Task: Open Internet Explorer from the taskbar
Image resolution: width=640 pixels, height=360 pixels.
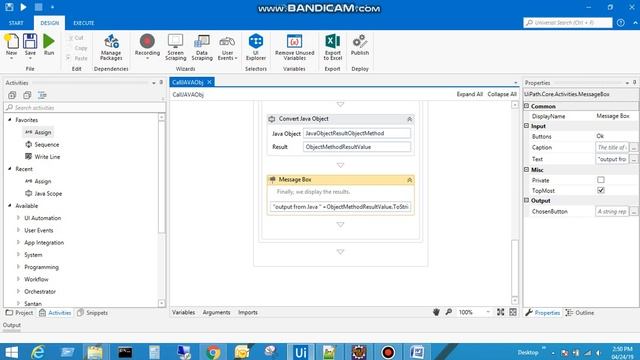Action: click(38, 352)
